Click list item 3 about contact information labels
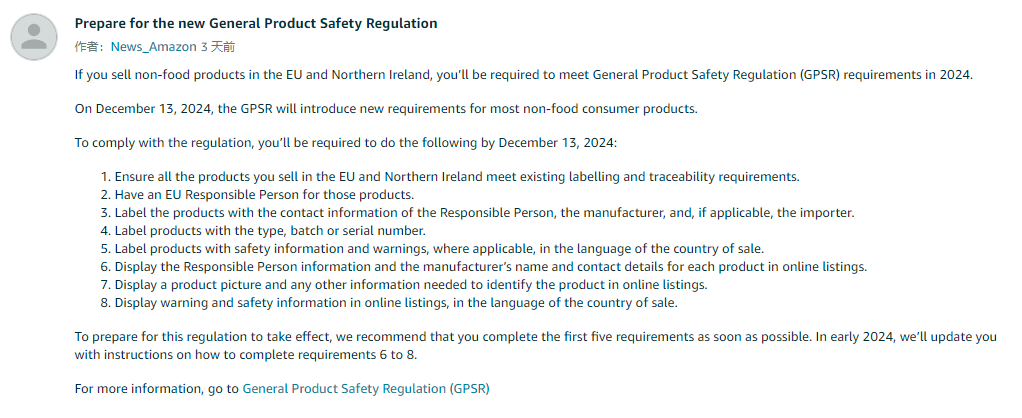Viewport: 1022px width, 418px height. click(x=484, y=213)
